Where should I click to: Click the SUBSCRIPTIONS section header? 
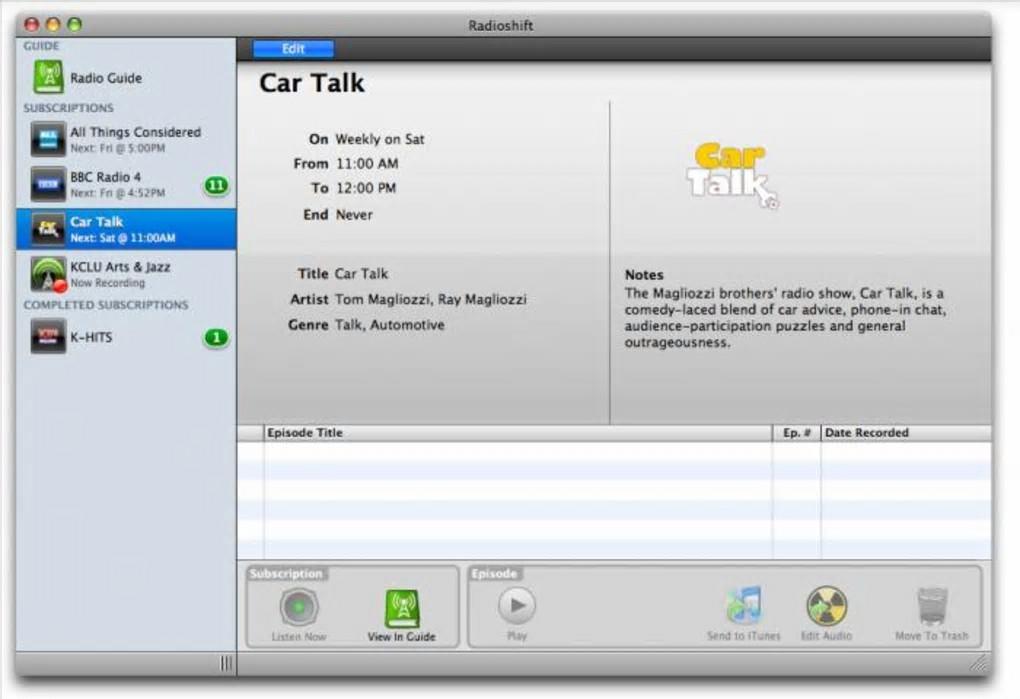68,108
